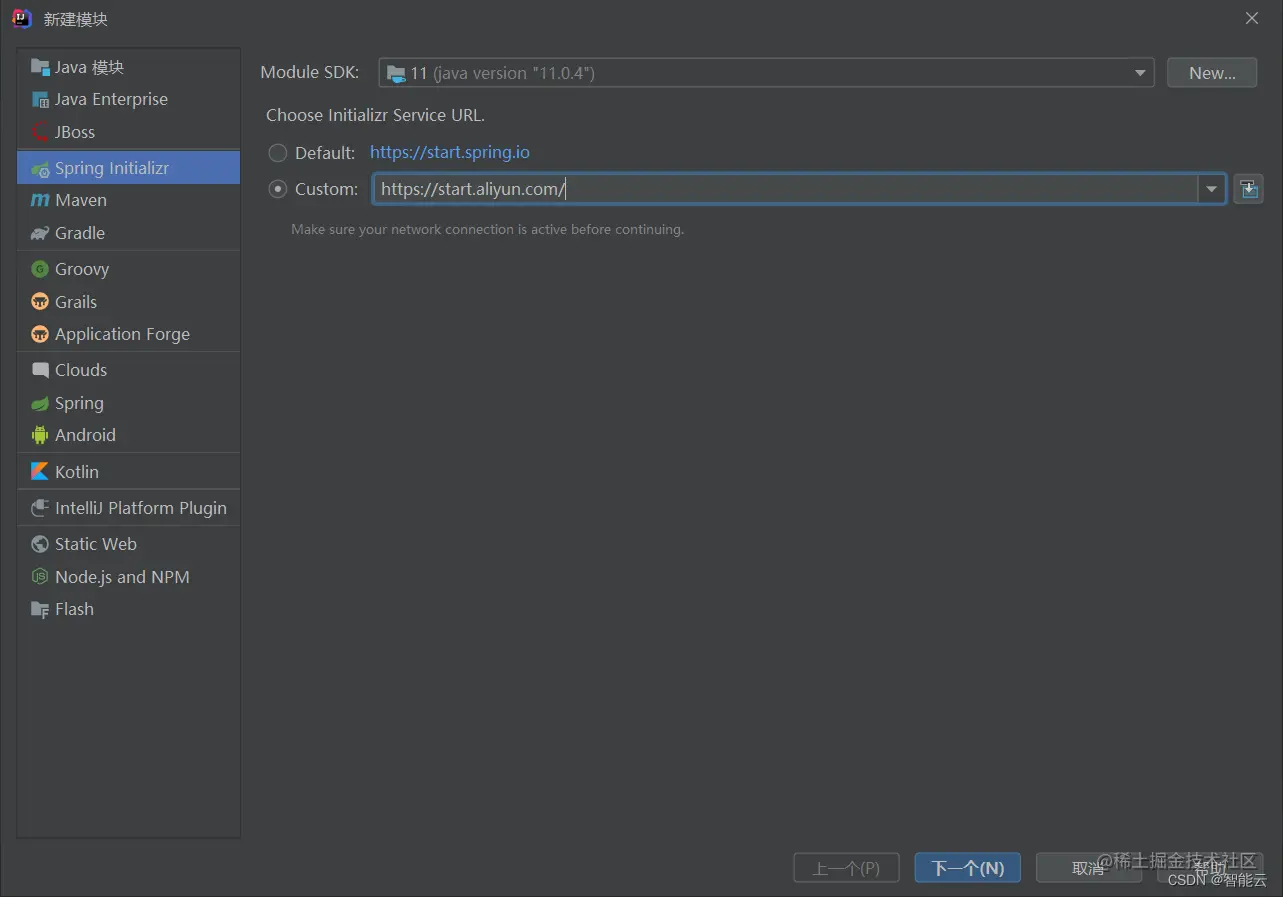Image resolution: width=1283 pixels, height=897 pixels.
Task: Click the Grails icon
Action: [x=40, y=302]
